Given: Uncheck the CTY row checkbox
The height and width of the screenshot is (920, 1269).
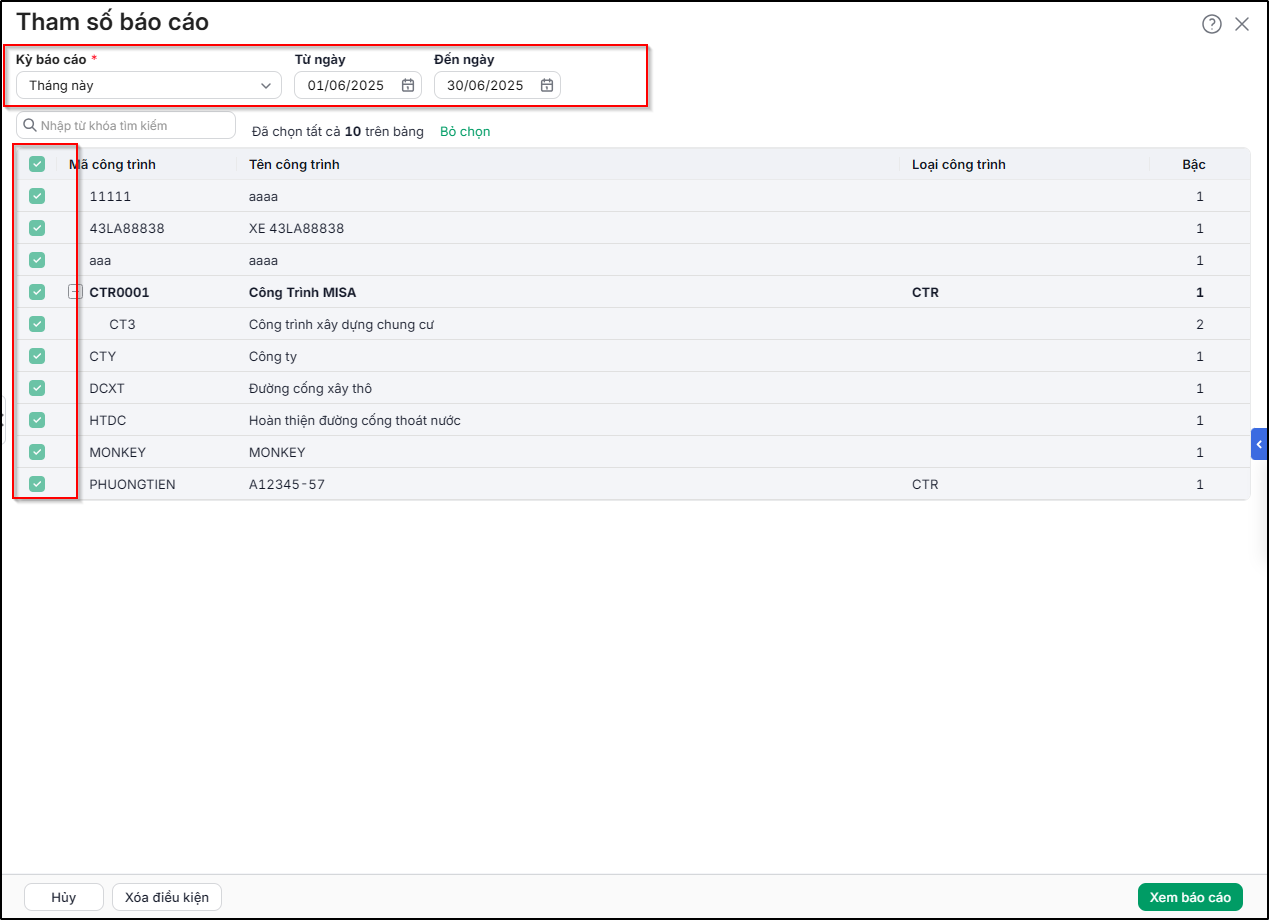Looking at the screenshot, I should pos(37,356).
